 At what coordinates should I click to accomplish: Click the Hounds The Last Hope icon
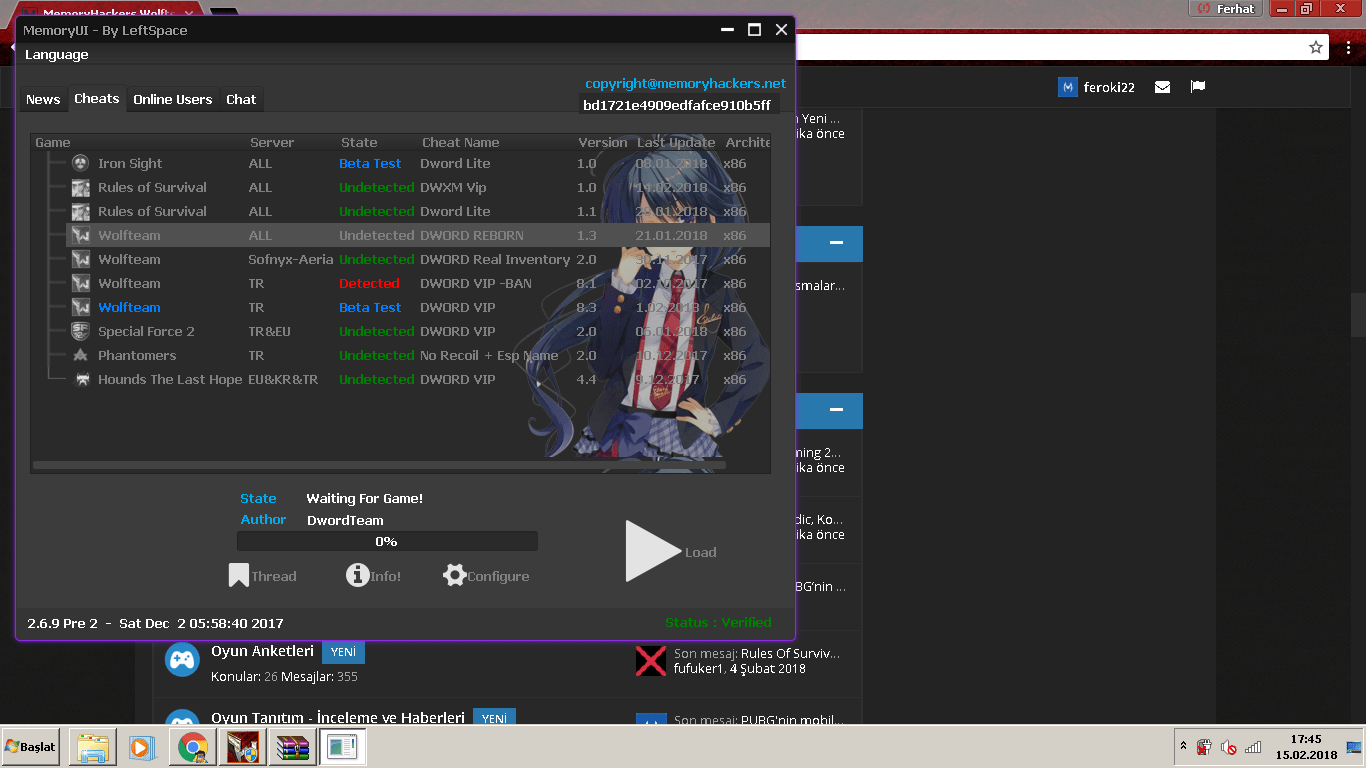coord(83,379)
